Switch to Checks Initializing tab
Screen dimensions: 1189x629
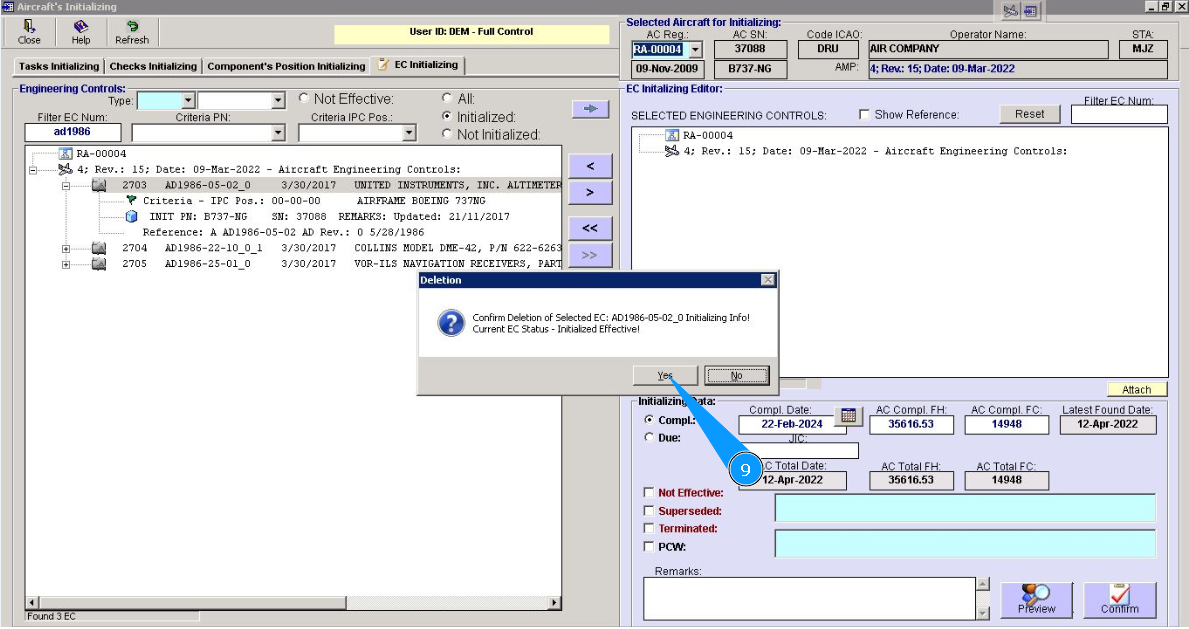tap(153, 66)
